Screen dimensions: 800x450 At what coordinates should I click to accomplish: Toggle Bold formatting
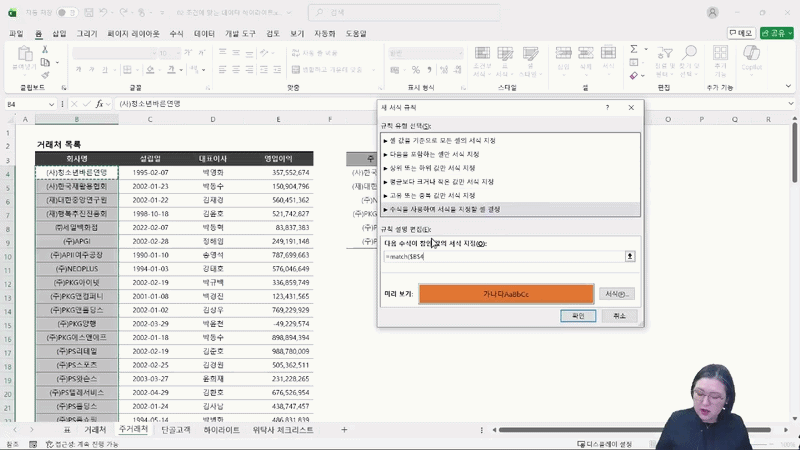(79, 69)
